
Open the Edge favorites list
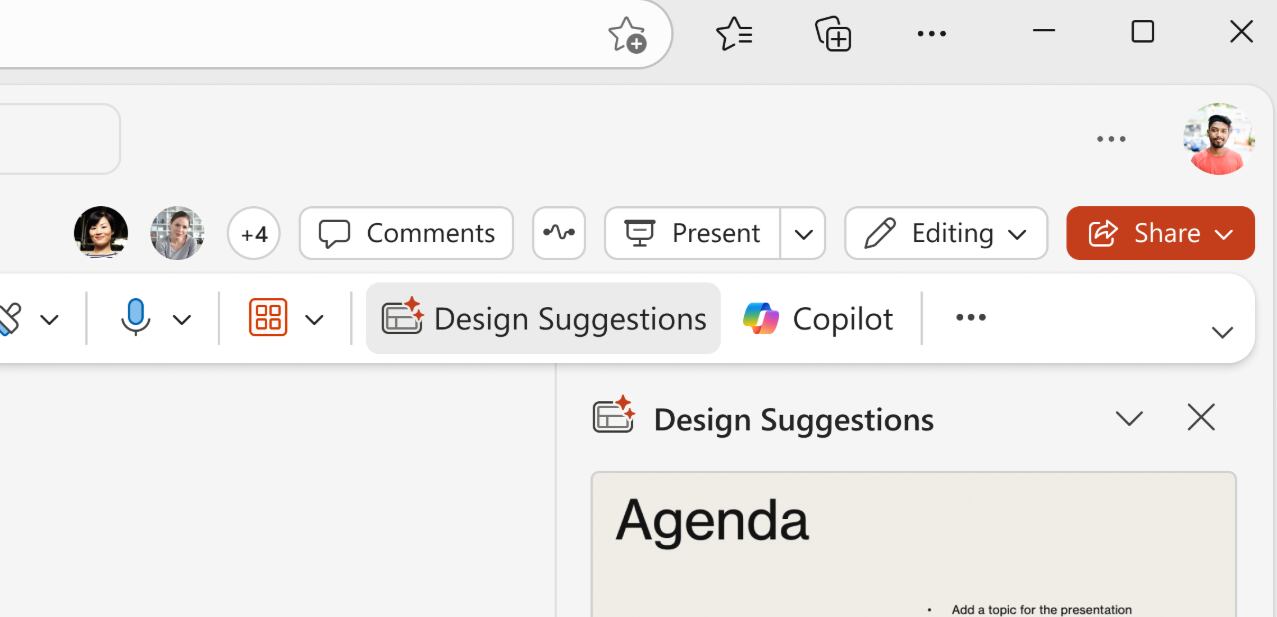(735, 33)
